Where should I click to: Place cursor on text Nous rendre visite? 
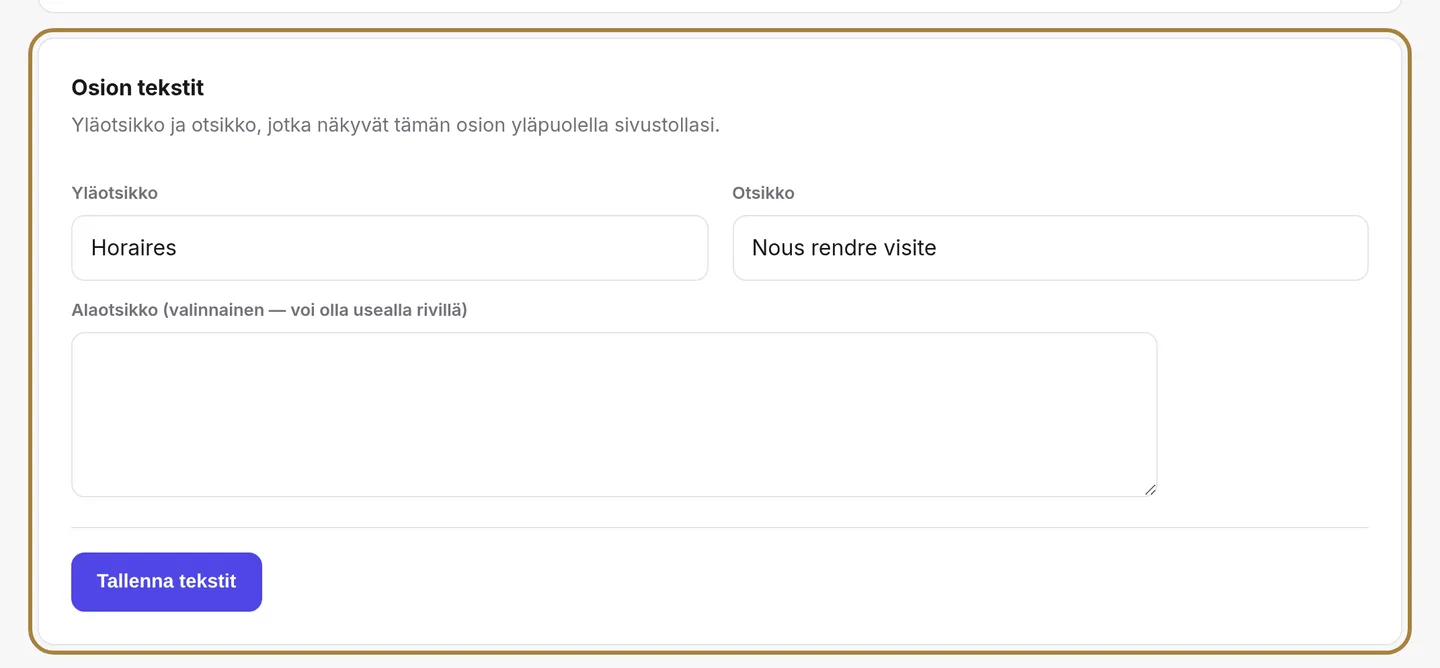click(844, 248)
